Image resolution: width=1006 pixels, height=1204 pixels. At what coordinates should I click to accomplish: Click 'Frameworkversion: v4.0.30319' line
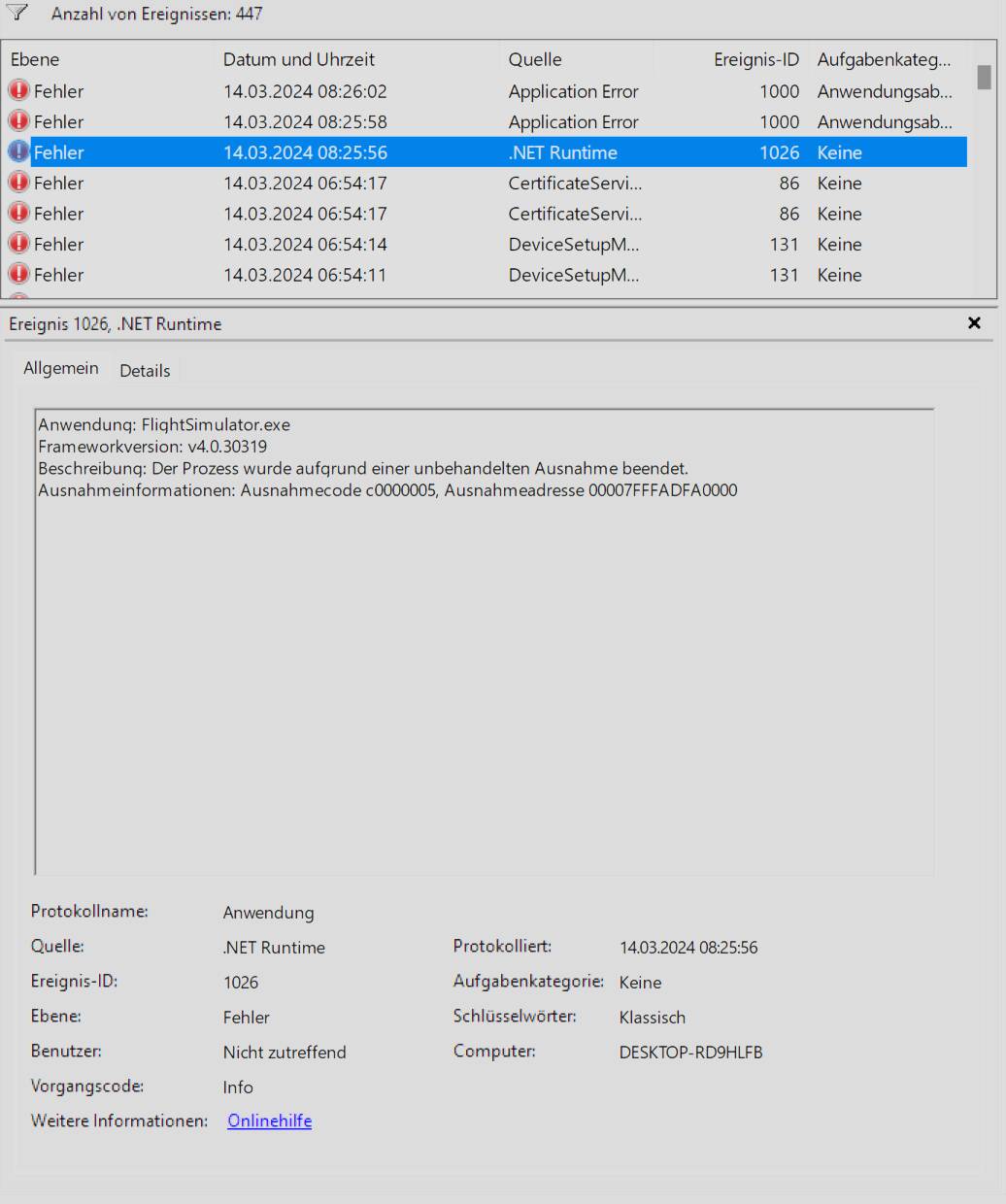coord(152,447)
